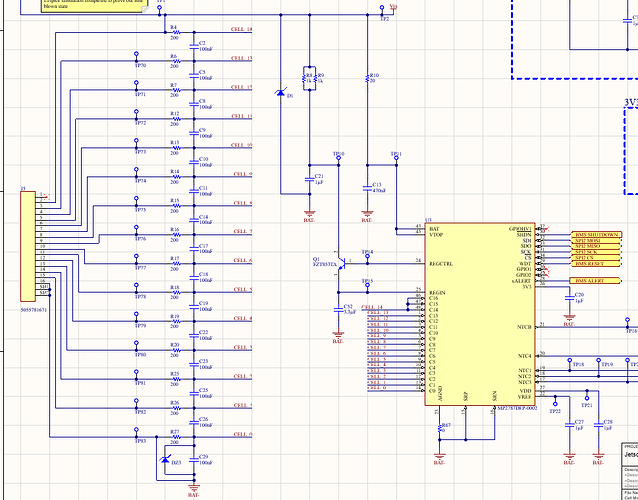Select resistor R8 symbol
The width and height of the screenshot is (638, 500).
click(306, 79)
